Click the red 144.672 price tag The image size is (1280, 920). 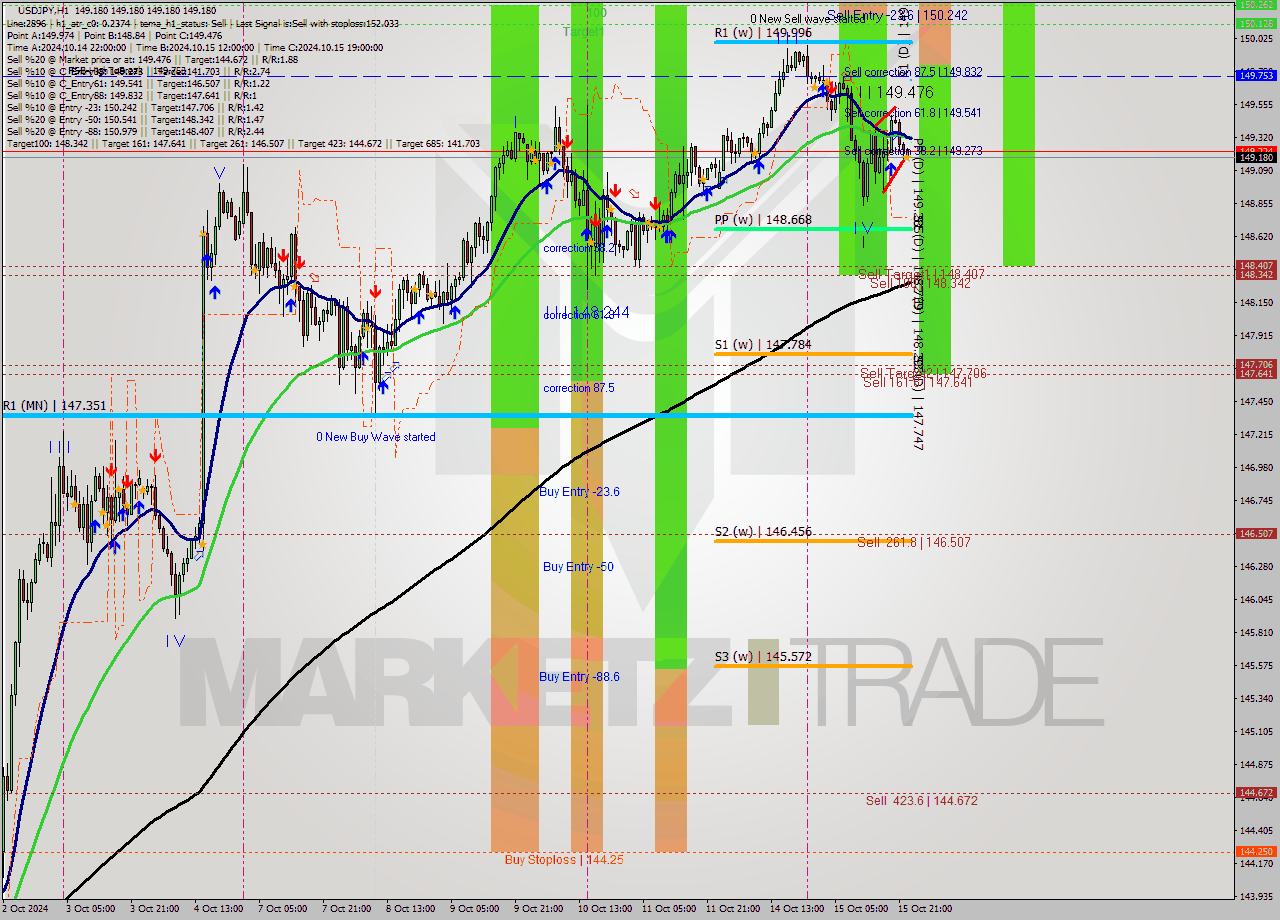[x=1256, y=793]
